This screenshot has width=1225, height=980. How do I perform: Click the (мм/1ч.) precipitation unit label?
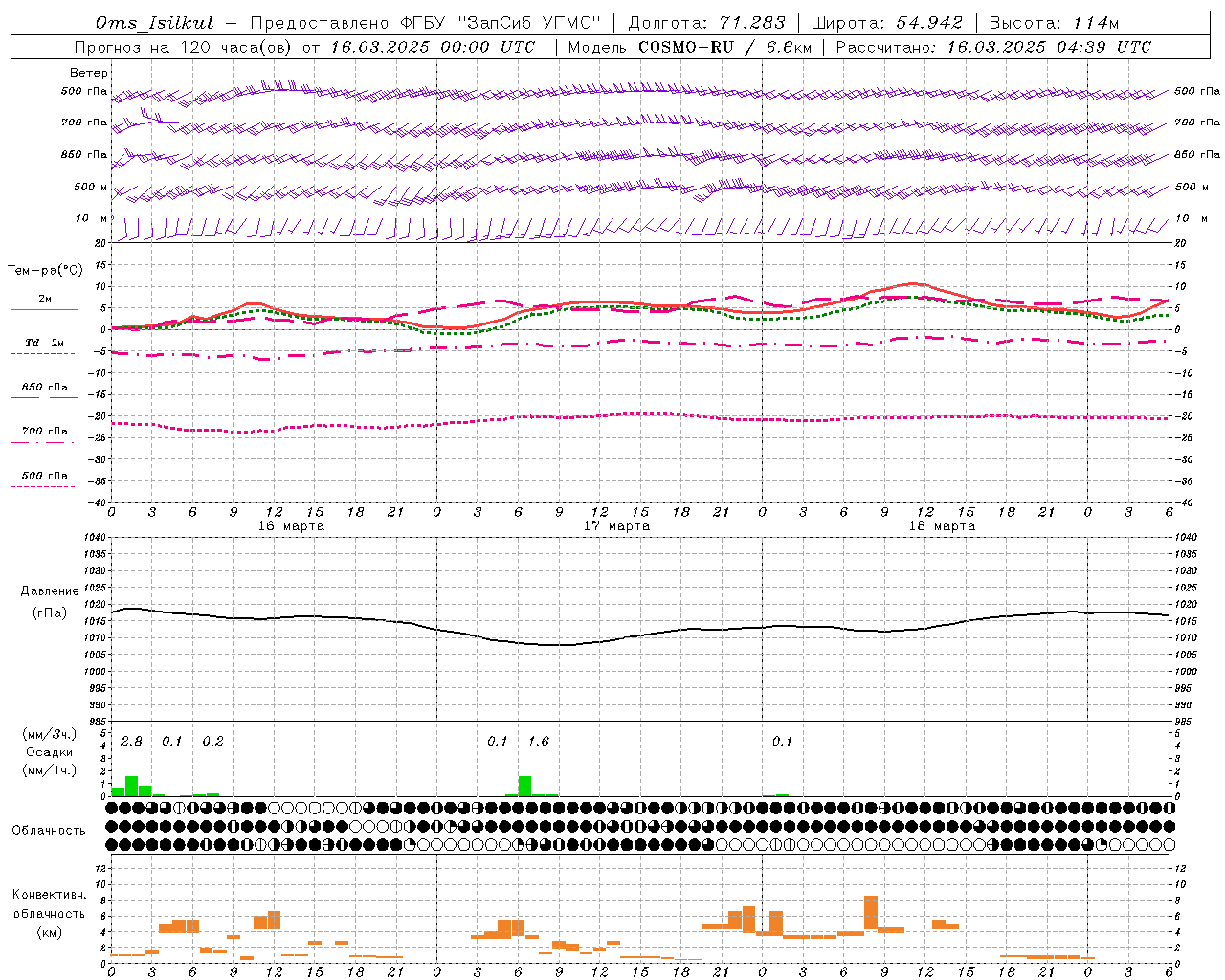49,770
